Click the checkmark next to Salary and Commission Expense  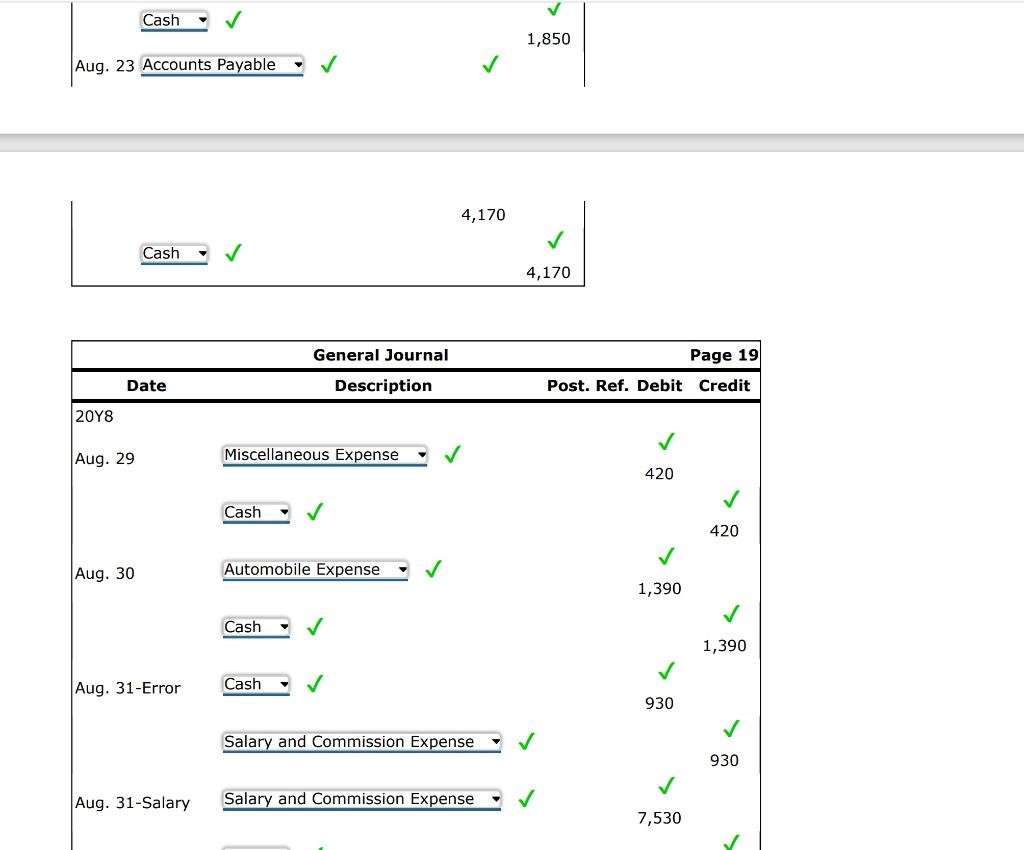point(526,741)
